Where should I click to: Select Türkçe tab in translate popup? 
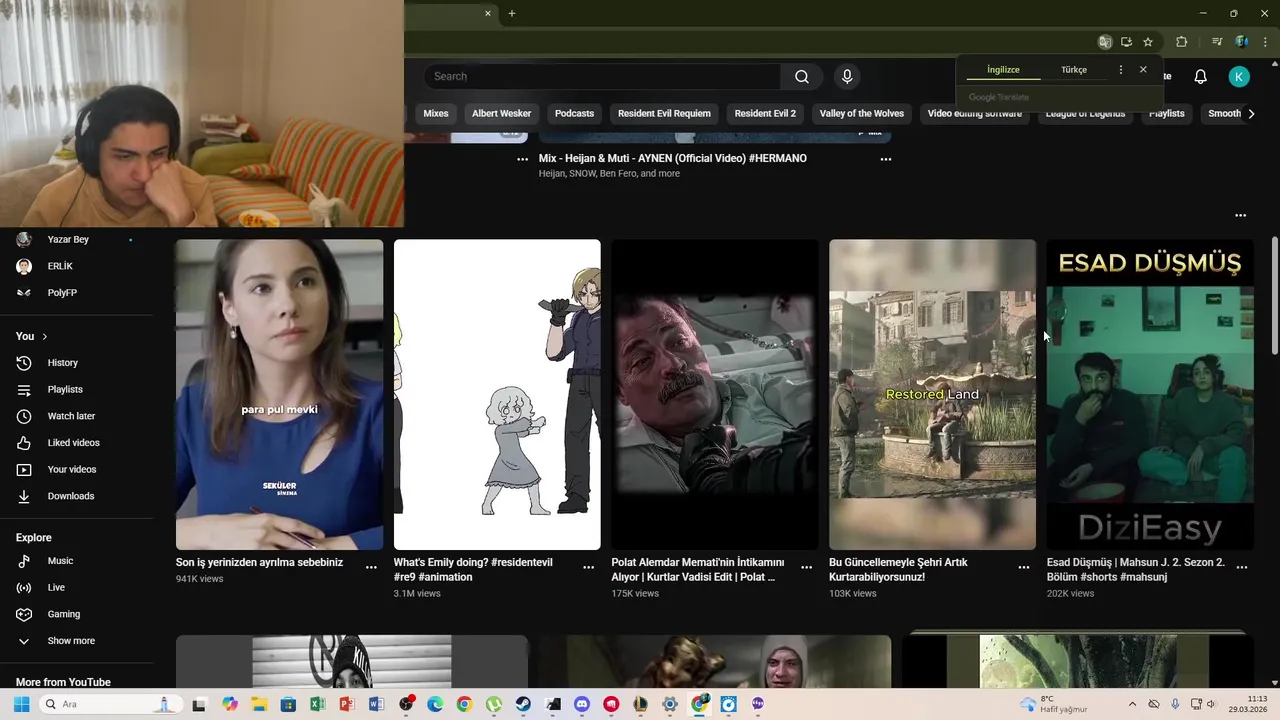click(x=1074, y=70)
